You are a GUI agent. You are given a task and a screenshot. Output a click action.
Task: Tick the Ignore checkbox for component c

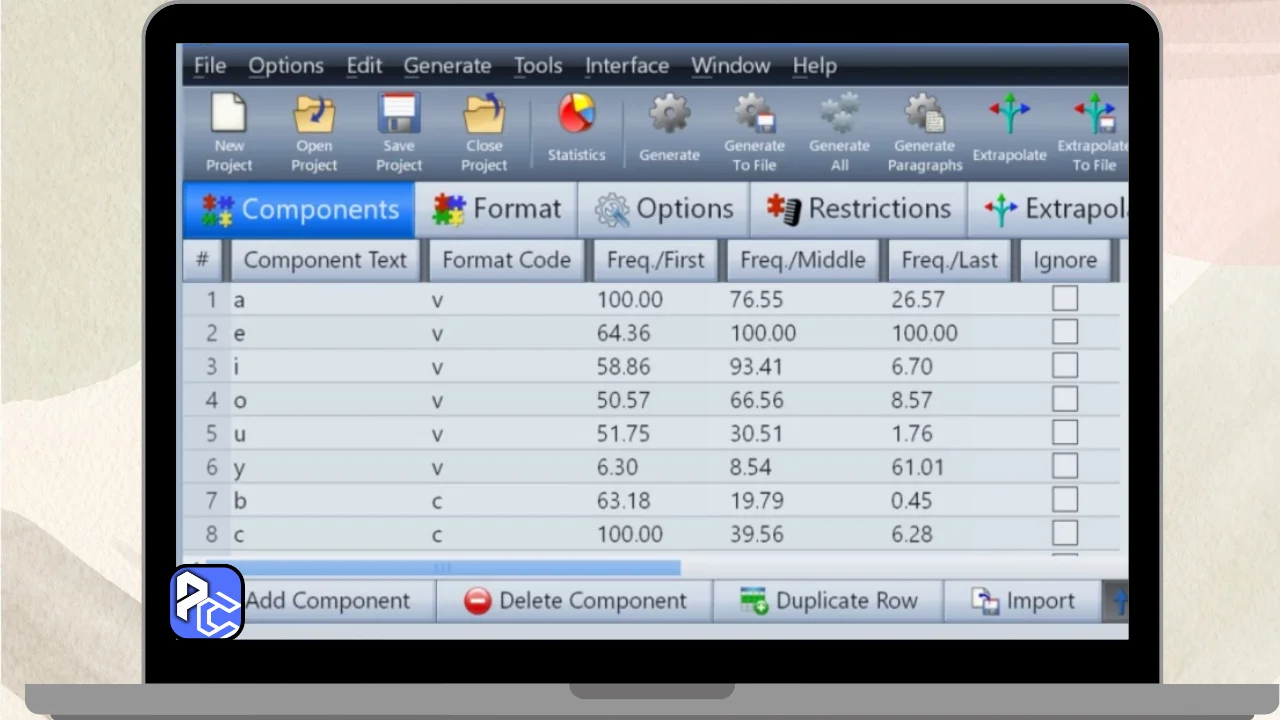tap(1065, 533)
